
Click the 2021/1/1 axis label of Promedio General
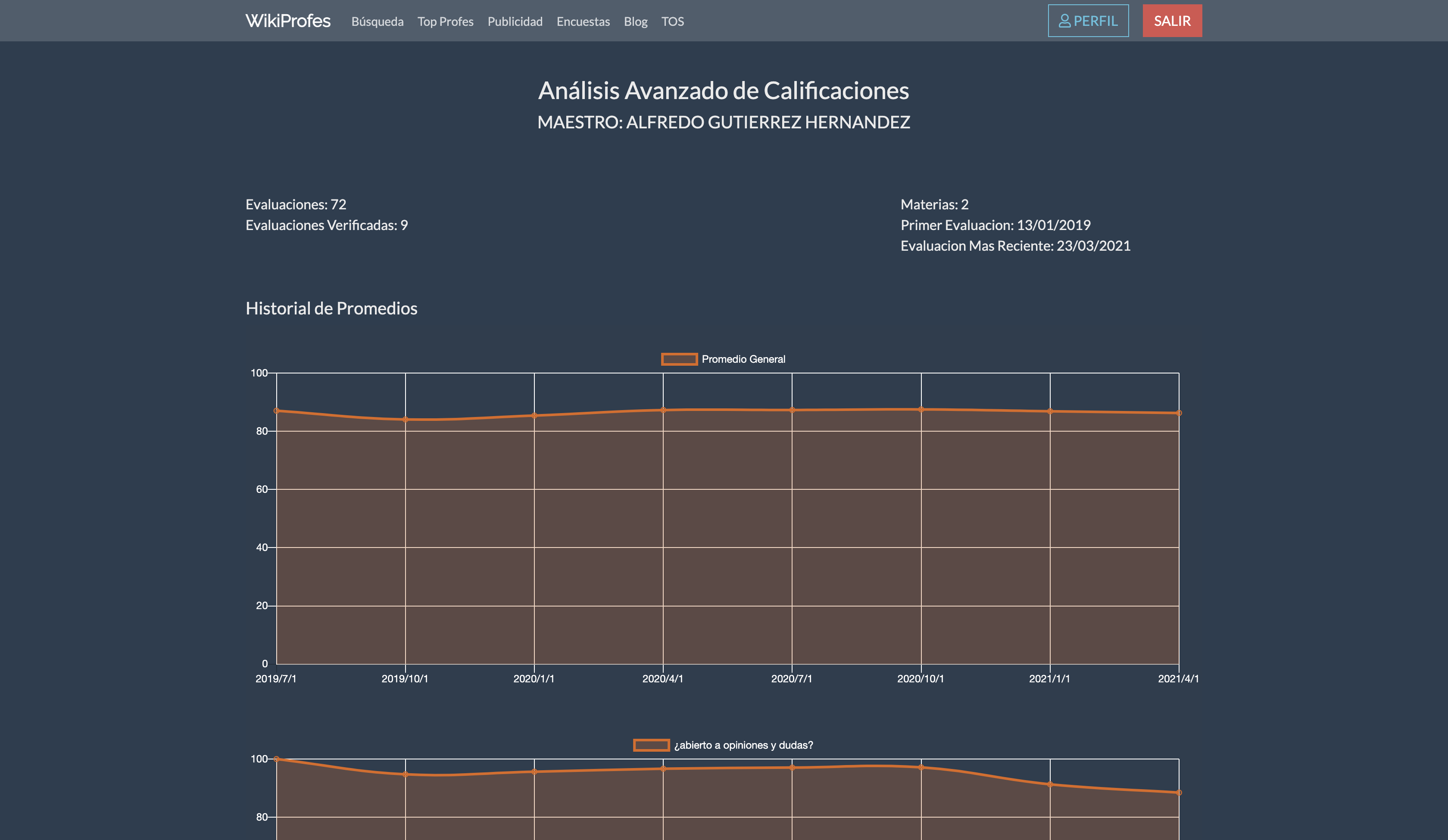[x=1049, y=678]
